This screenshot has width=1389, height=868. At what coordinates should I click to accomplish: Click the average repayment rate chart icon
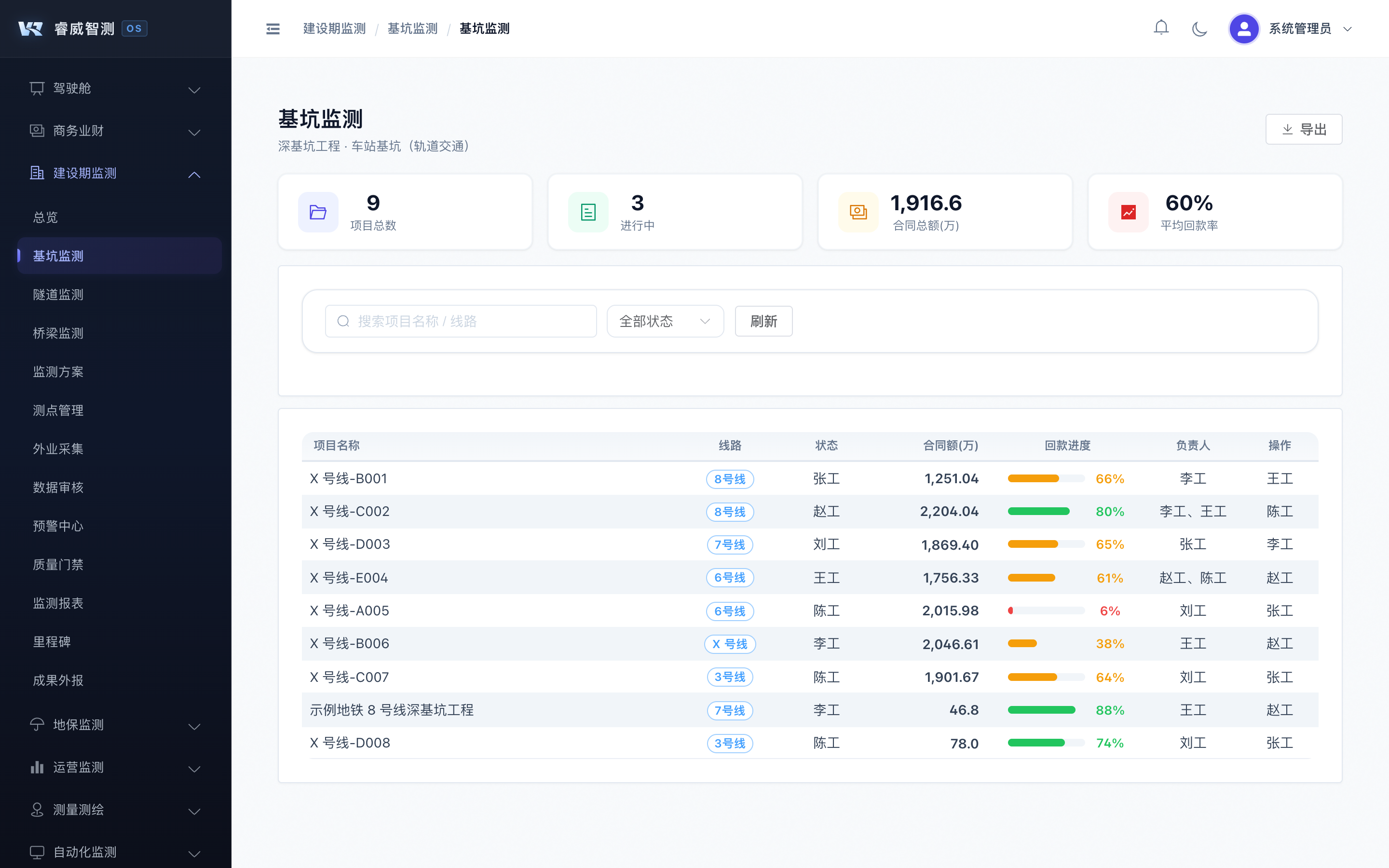pyautogui.click(x=1128, y=212)
